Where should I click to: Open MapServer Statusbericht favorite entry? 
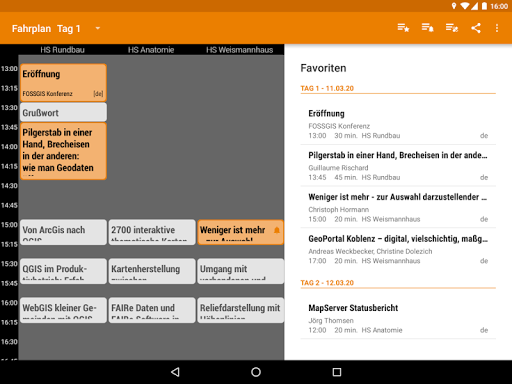(x=398, y=318)
